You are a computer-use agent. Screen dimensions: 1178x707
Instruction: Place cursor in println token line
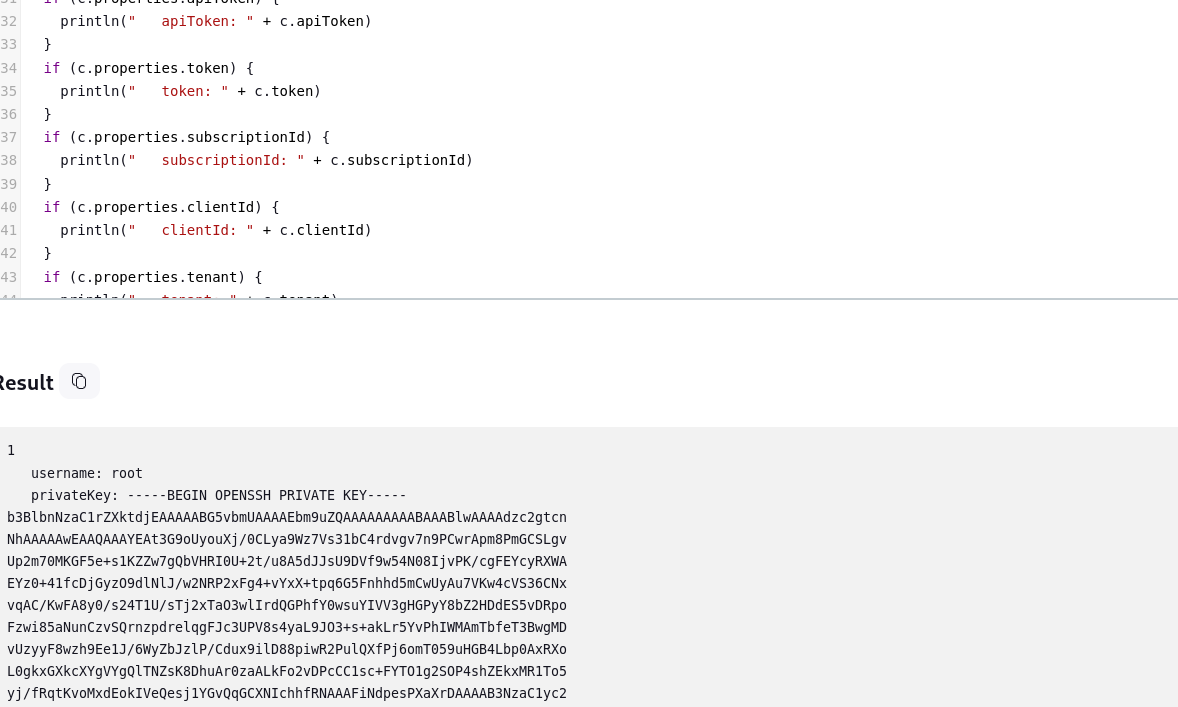click(x=190, y=92)
